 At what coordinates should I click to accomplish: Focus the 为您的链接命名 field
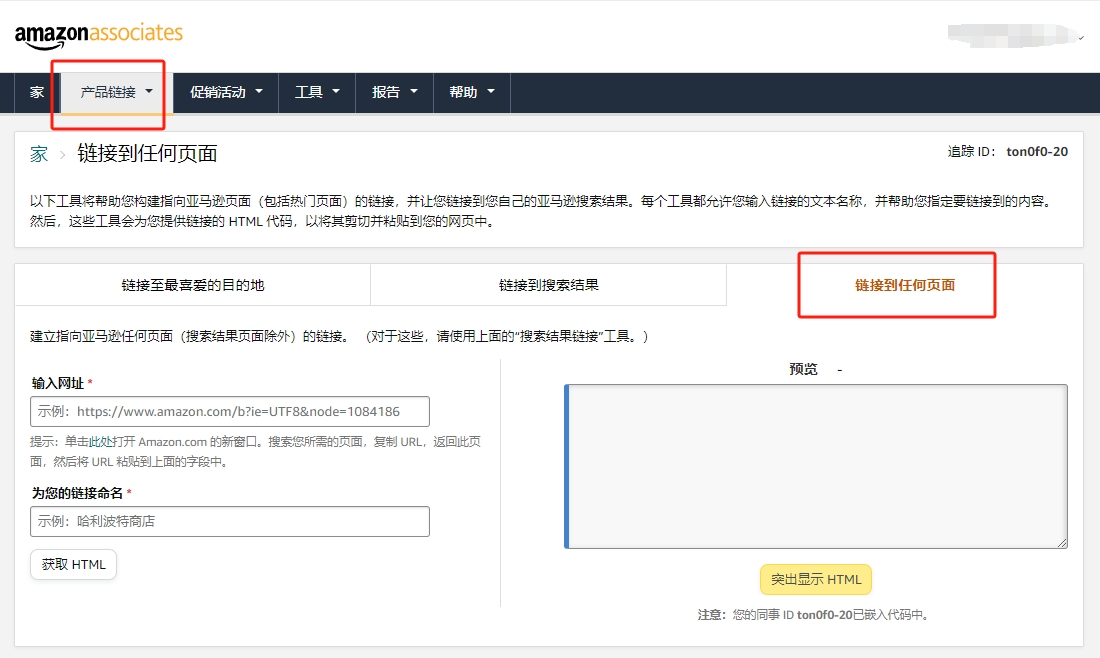tap(229, 521)
